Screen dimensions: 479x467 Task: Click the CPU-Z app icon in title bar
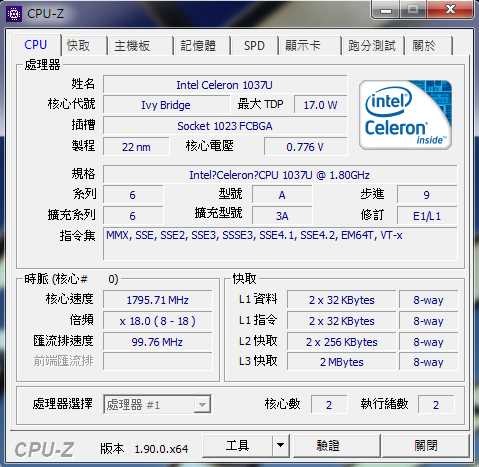pyautogui.click(x=14, y=13)
